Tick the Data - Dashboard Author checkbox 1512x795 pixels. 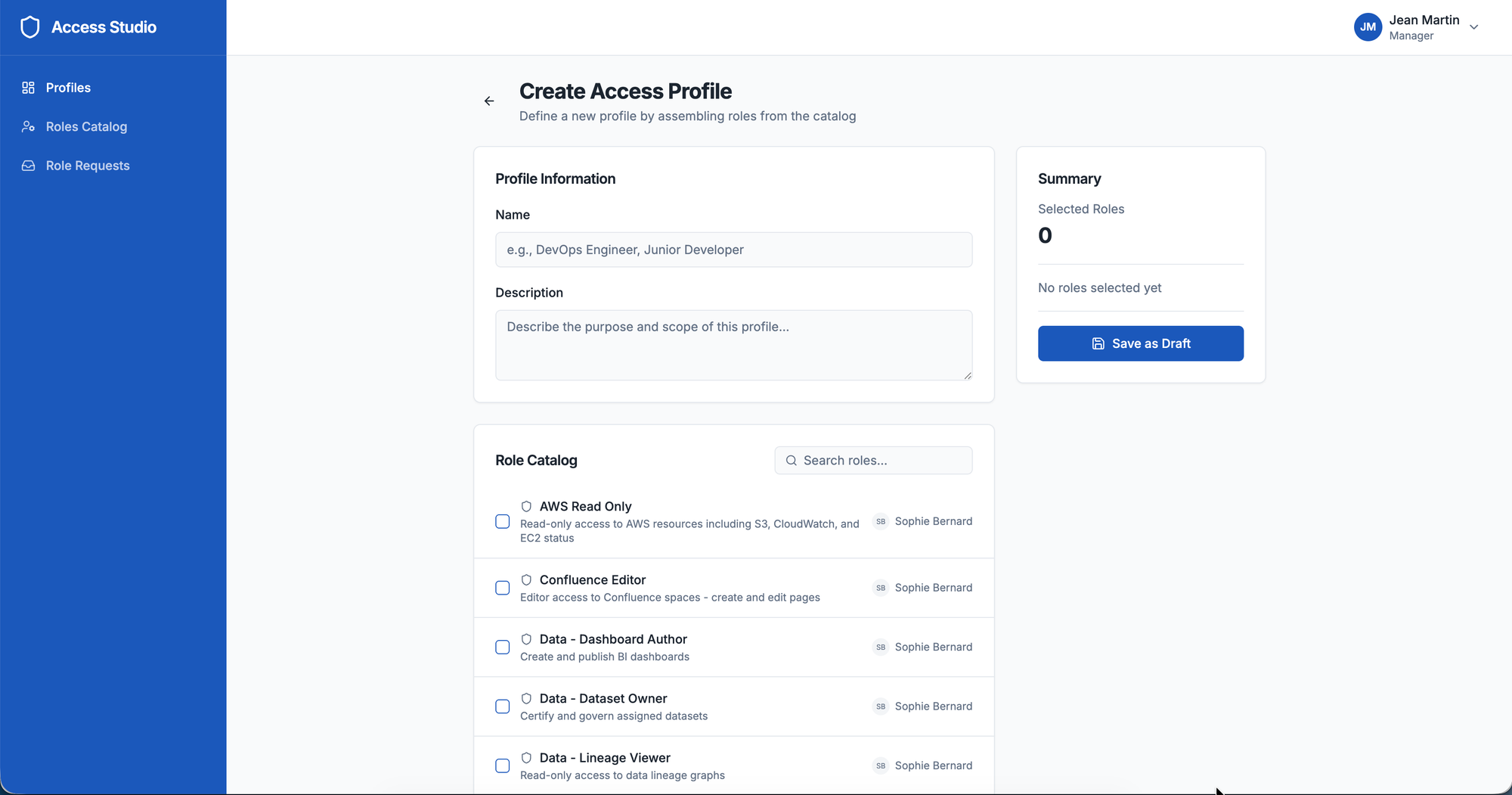503,647
